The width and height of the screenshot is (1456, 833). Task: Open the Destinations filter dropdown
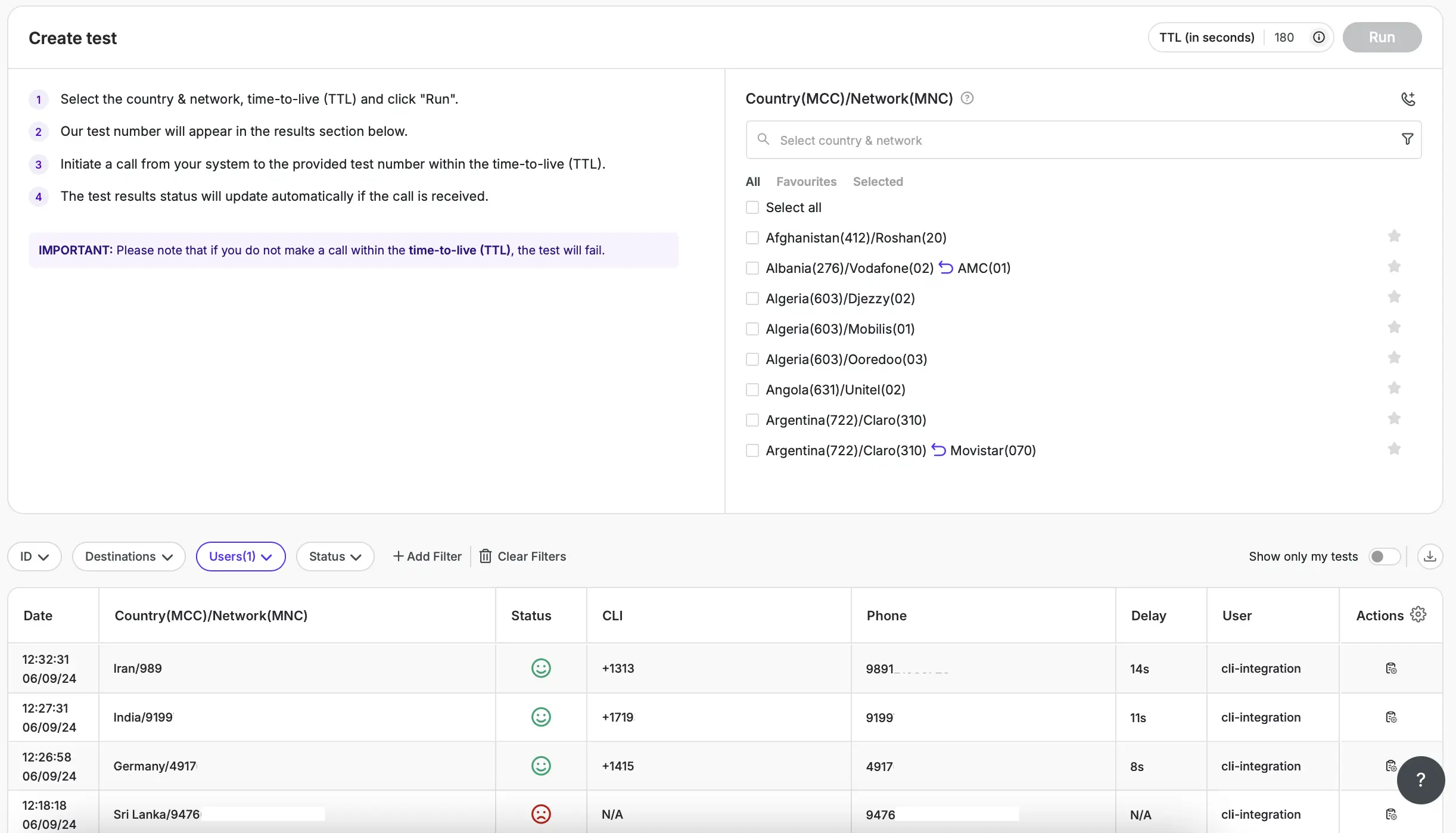point(129,557)
